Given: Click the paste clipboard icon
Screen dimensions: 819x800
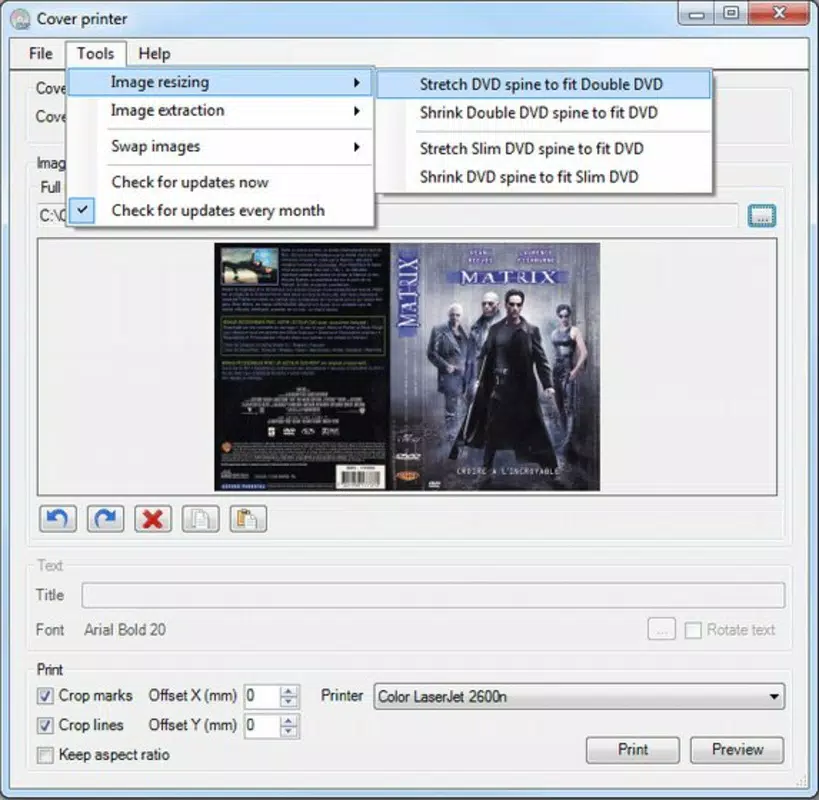Looking at the screenshot, I should tap(248, 519).
